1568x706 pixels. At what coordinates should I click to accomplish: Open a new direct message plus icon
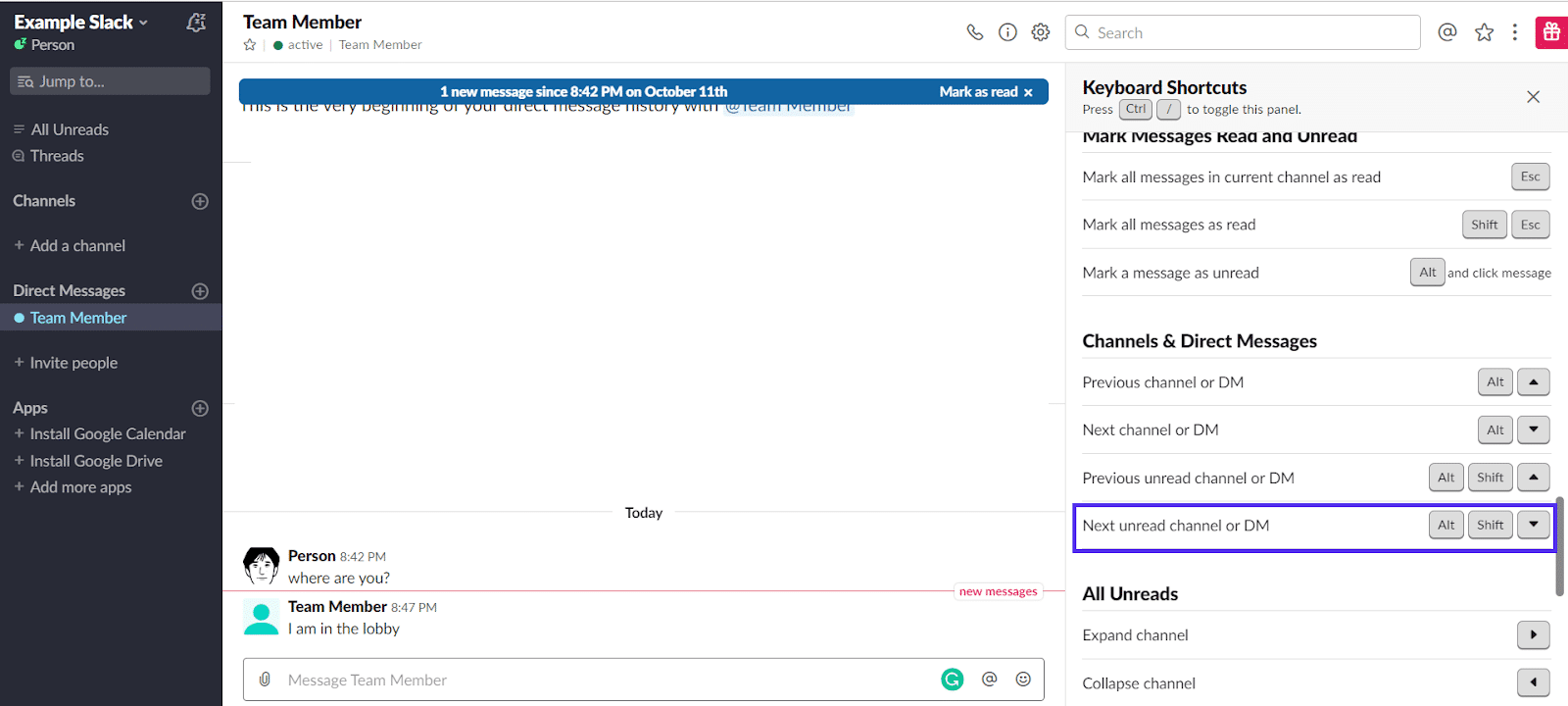coord(200,291)
